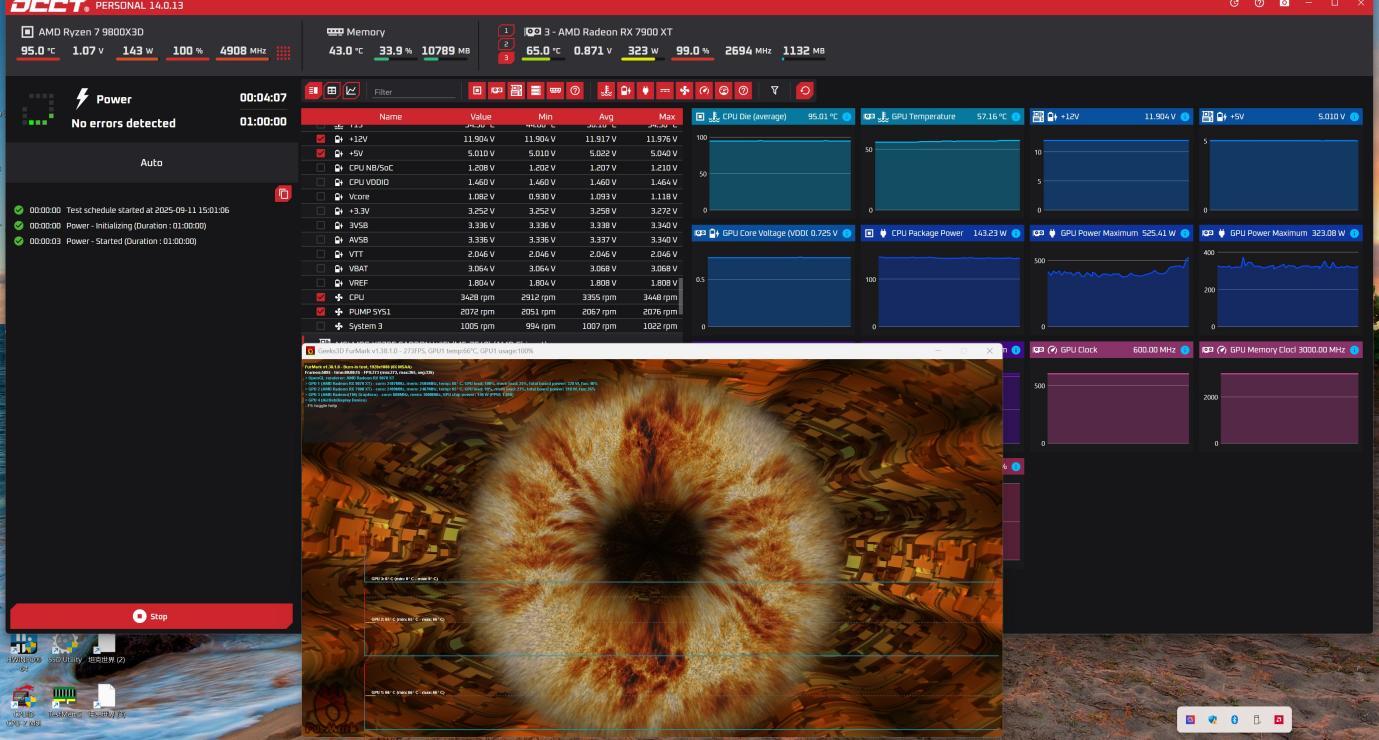Click the GPU Power Maximum 525.41 W graph

[1109, 279]
